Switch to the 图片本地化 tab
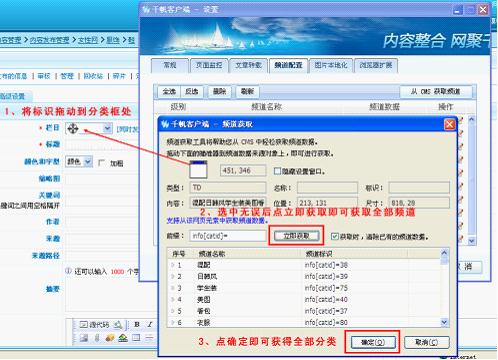The image size is (498, 360). 331,65
